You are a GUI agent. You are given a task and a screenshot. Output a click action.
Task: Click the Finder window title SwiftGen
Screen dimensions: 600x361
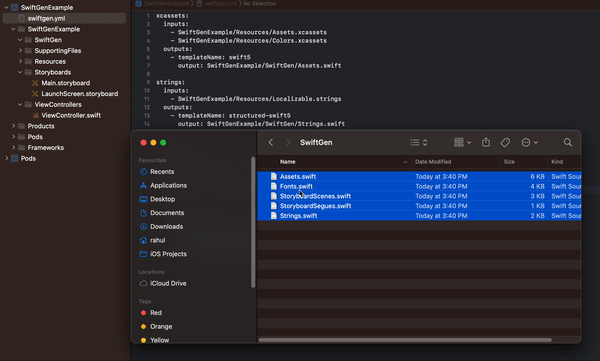[x=316, y=142]
